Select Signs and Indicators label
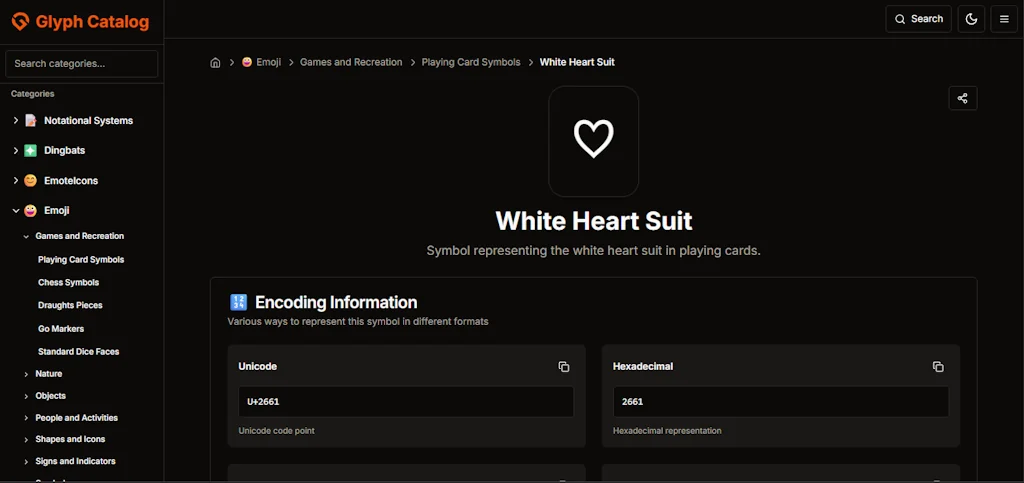Viewport: 1024px width, 483px height. coord(75,461)
